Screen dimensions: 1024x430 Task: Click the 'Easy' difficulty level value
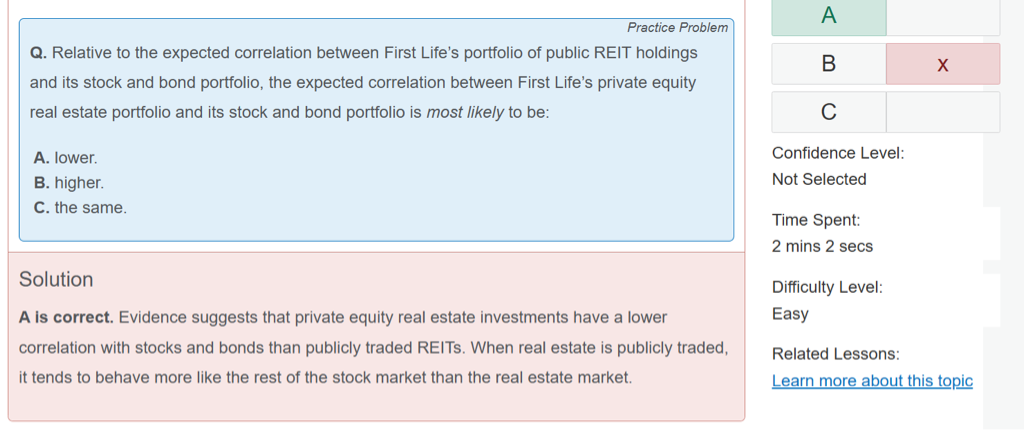coord(790,313)
